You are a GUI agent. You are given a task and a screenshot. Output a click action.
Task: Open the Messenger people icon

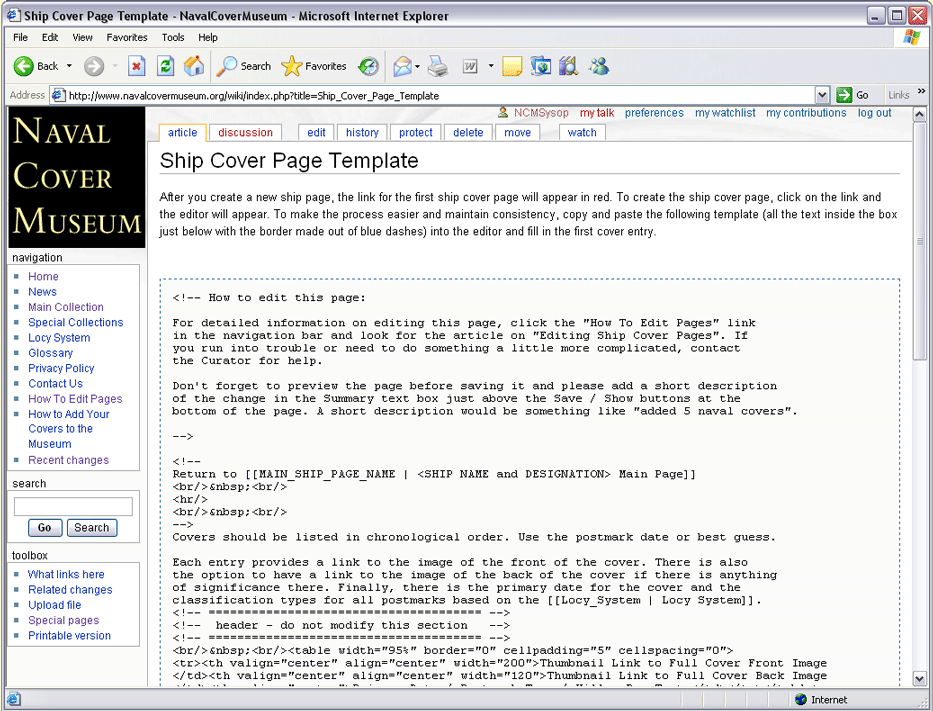point(599,66)
